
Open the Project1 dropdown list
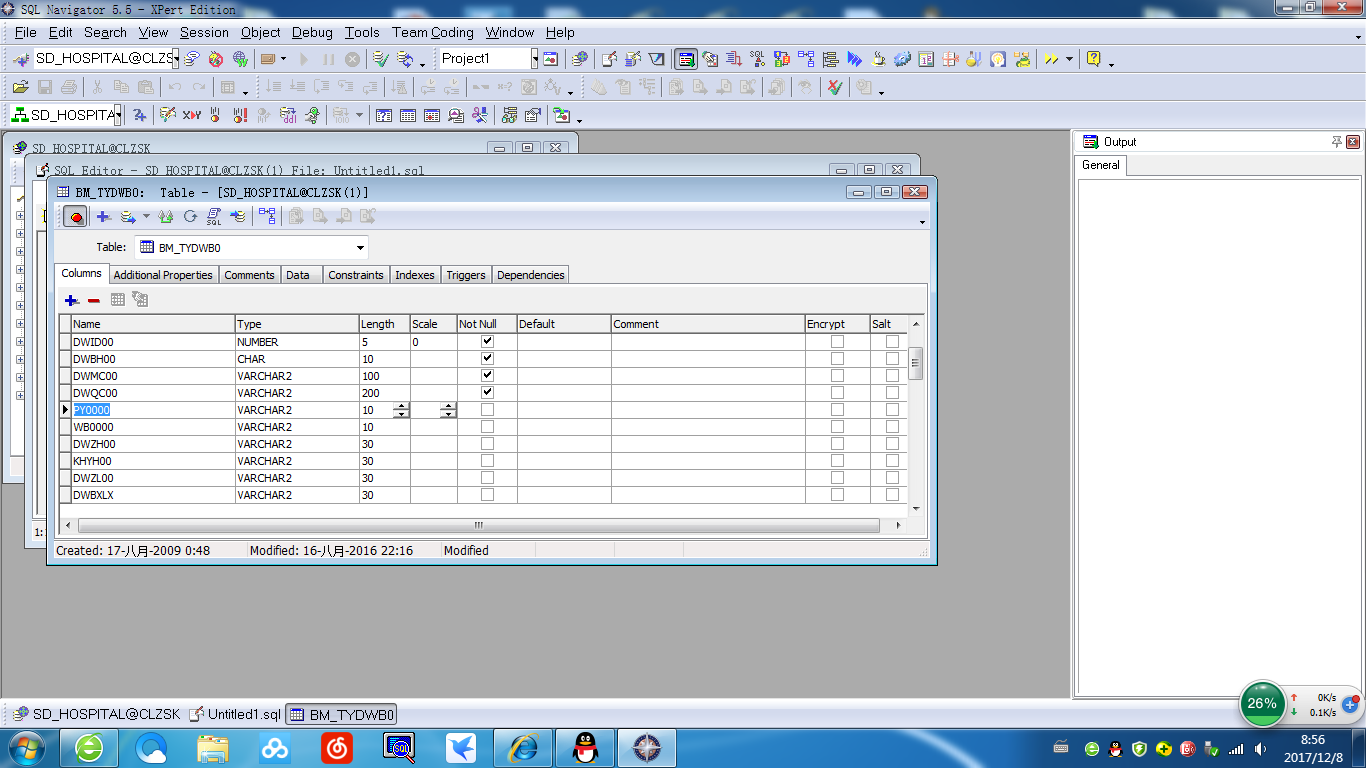(534, 59)
